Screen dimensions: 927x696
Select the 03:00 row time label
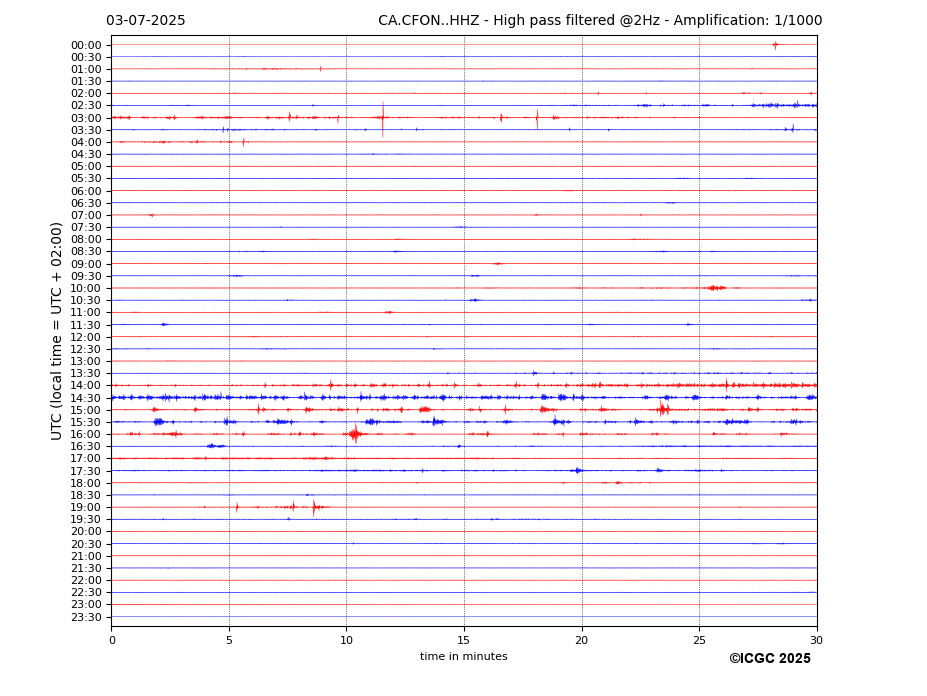pyautogui.click(x=86, y=118)
